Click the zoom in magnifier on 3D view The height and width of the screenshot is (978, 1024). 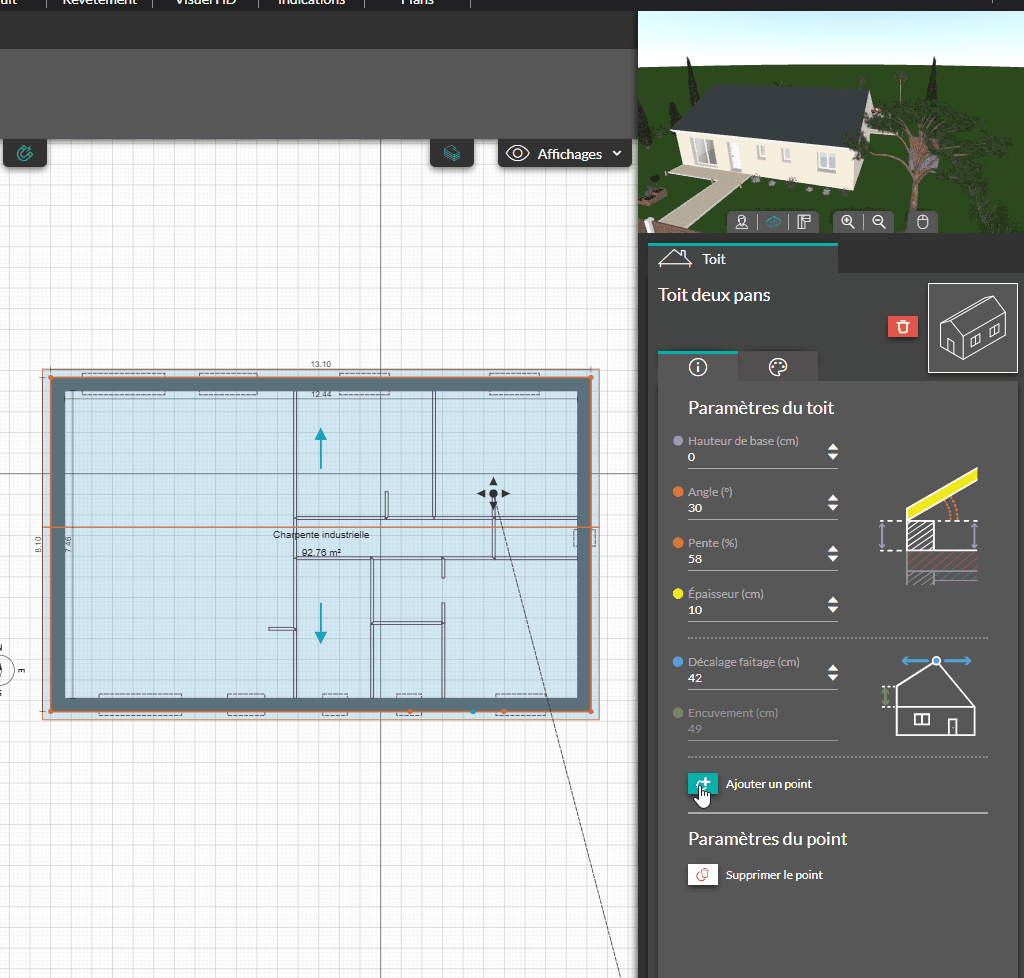point(848,222)
